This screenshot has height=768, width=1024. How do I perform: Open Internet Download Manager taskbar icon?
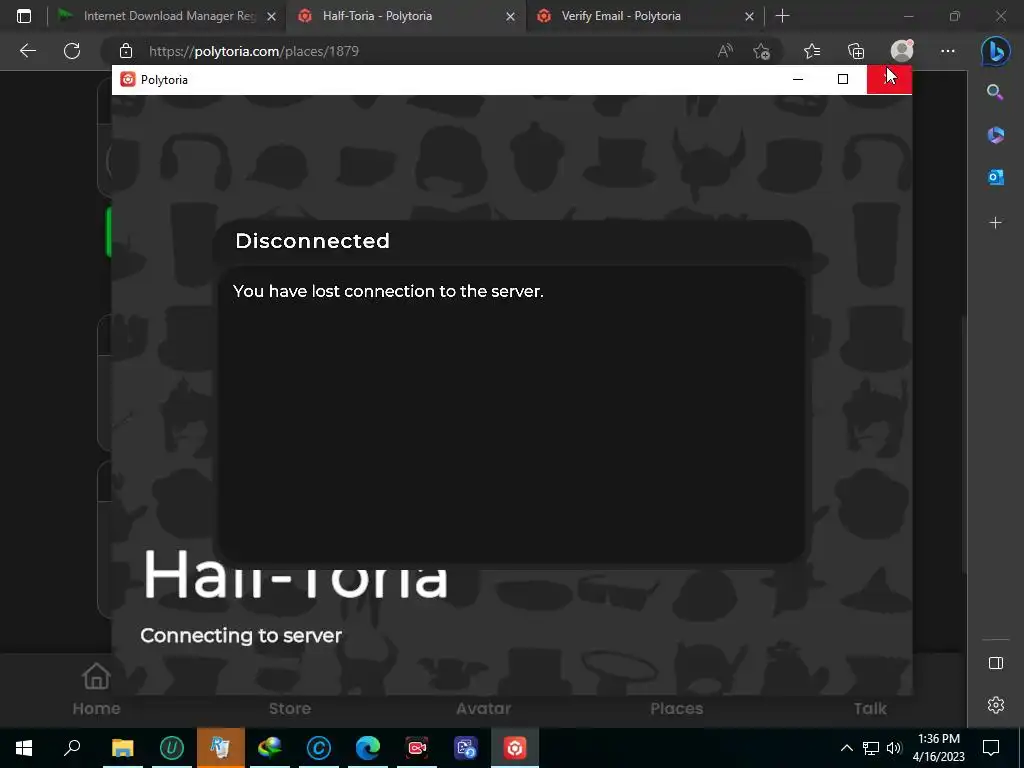pos(270,748)
